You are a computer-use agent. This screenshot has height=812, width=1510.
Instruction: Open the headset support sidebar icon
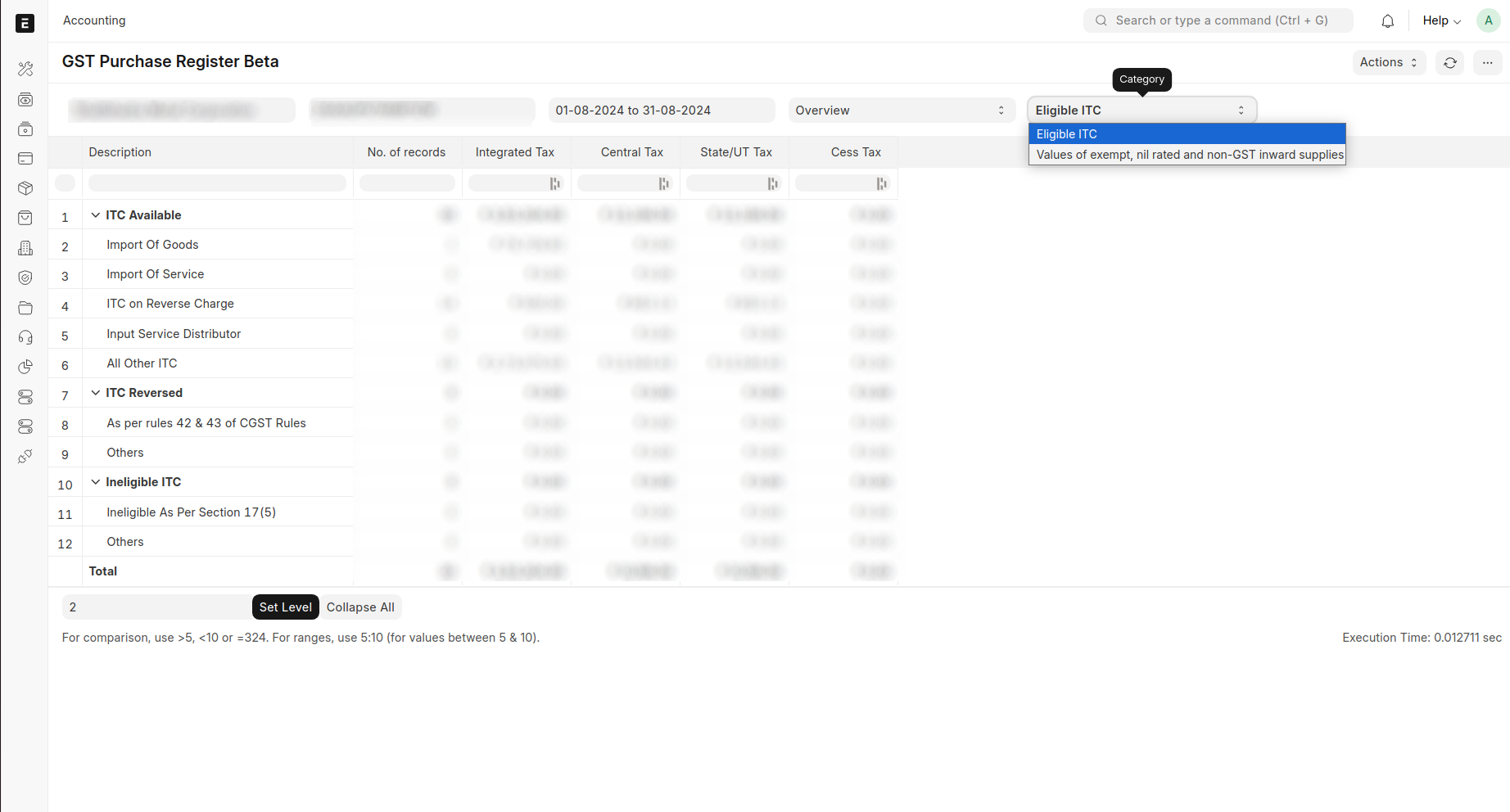click(x=25, y=337)
